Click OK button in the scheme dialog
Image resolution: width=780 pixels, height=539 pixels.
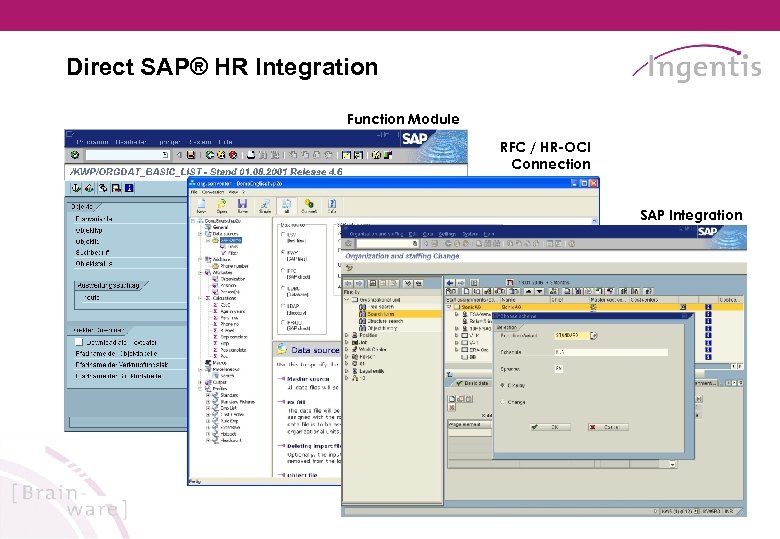point(550,427)
